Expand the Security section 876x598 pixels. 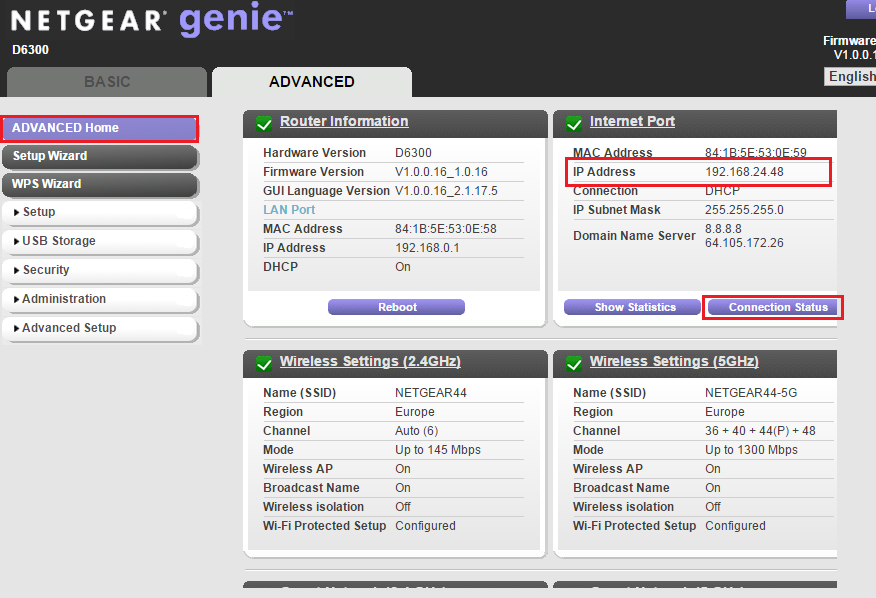pyautogui.click(x=100, y=270)
